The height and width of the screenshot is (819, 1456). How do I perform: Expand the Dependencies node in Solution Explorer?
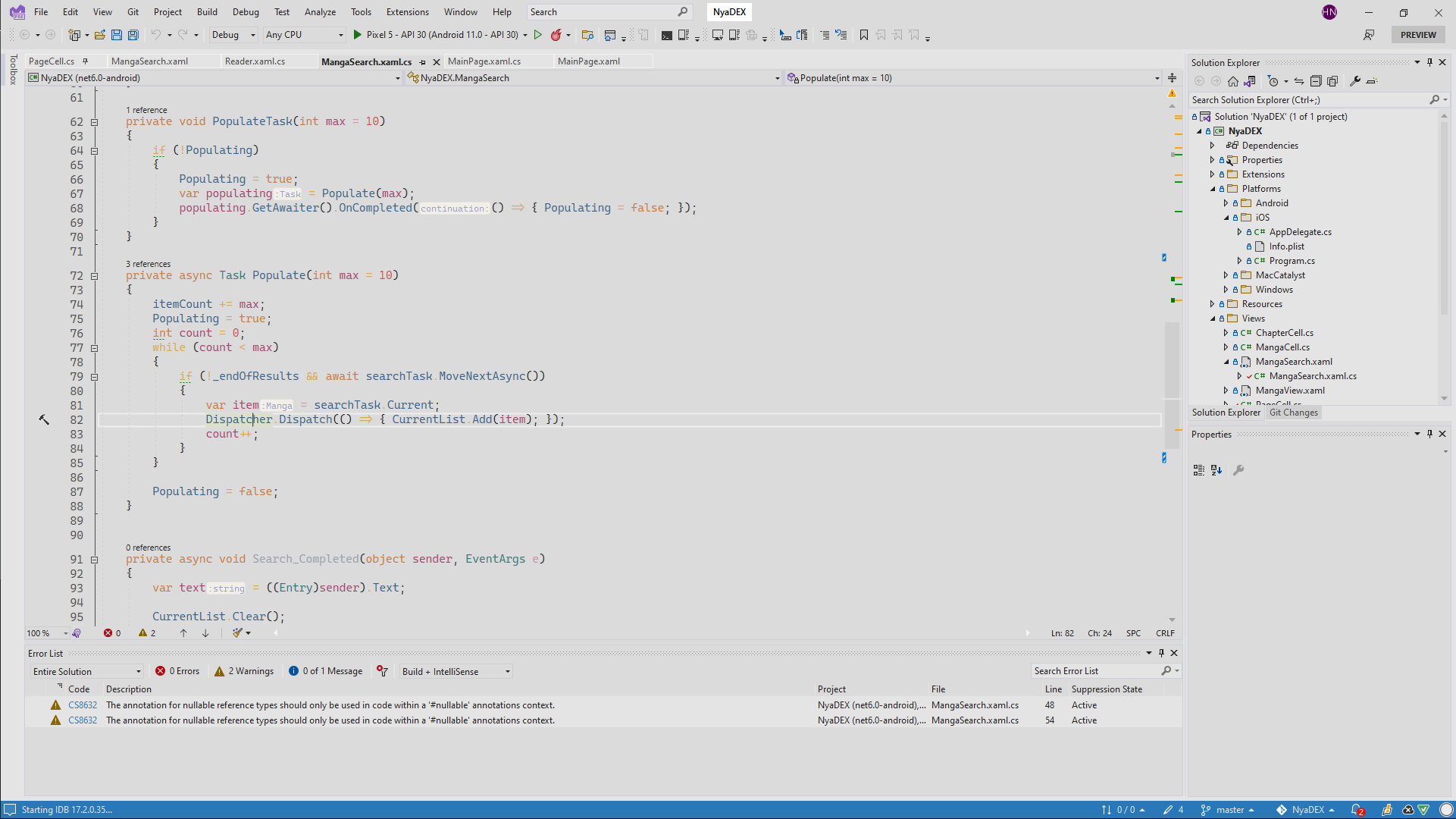tap(1212, 146)
